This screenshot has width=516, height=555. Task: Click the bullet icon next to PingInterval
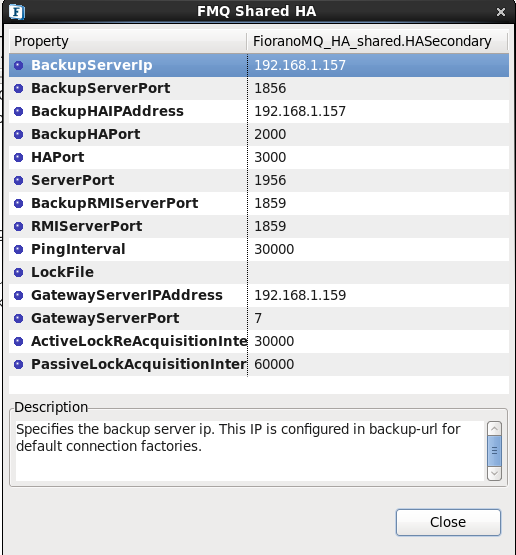18,250
